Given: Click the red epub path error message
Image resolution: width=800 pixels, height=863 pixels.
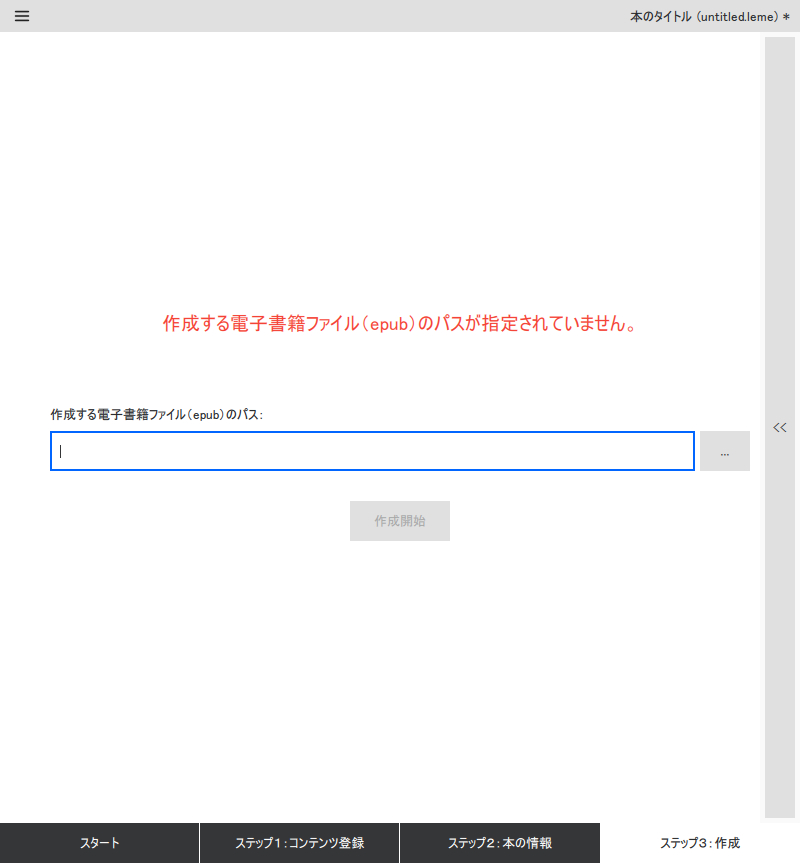Looking at the screenshot, I should (400, 324).
